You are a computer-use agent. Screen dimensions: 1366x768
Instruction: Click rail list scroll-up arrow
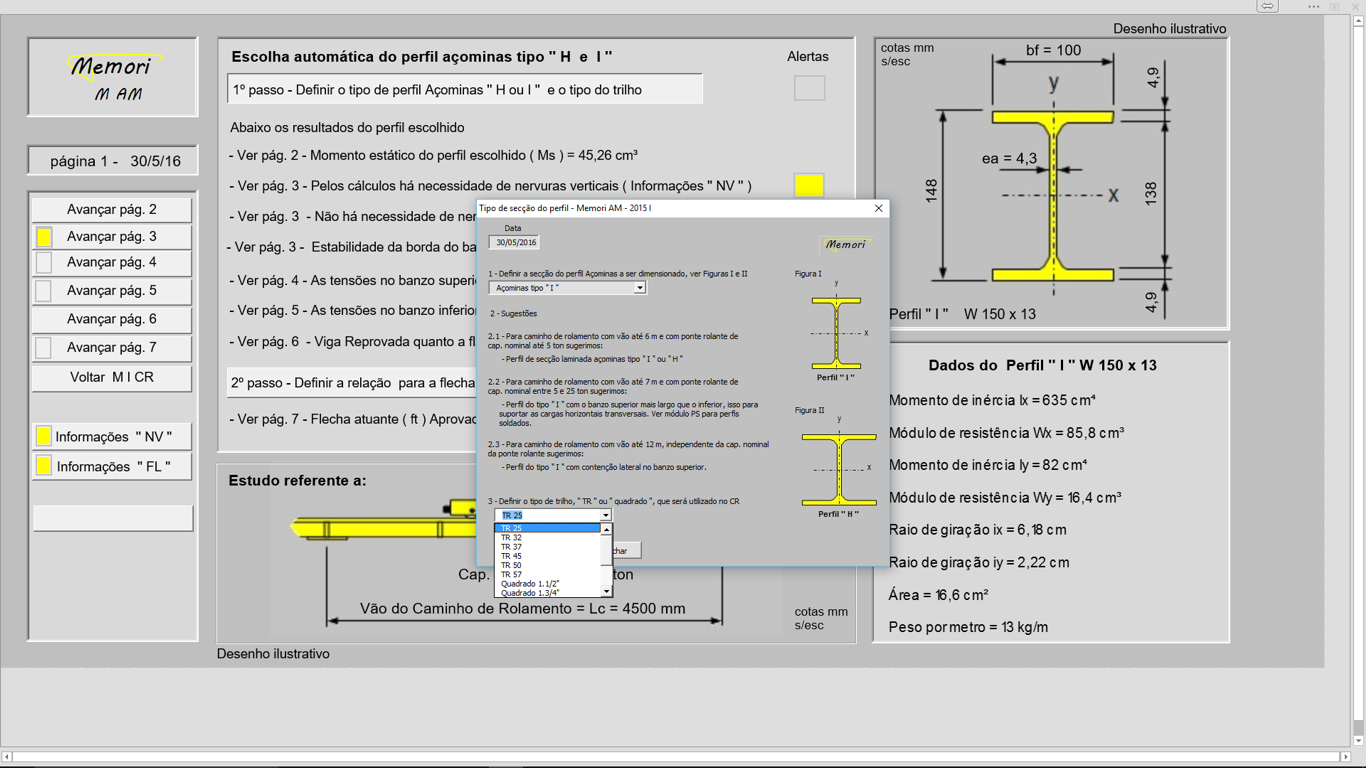[x=606, y=529]
